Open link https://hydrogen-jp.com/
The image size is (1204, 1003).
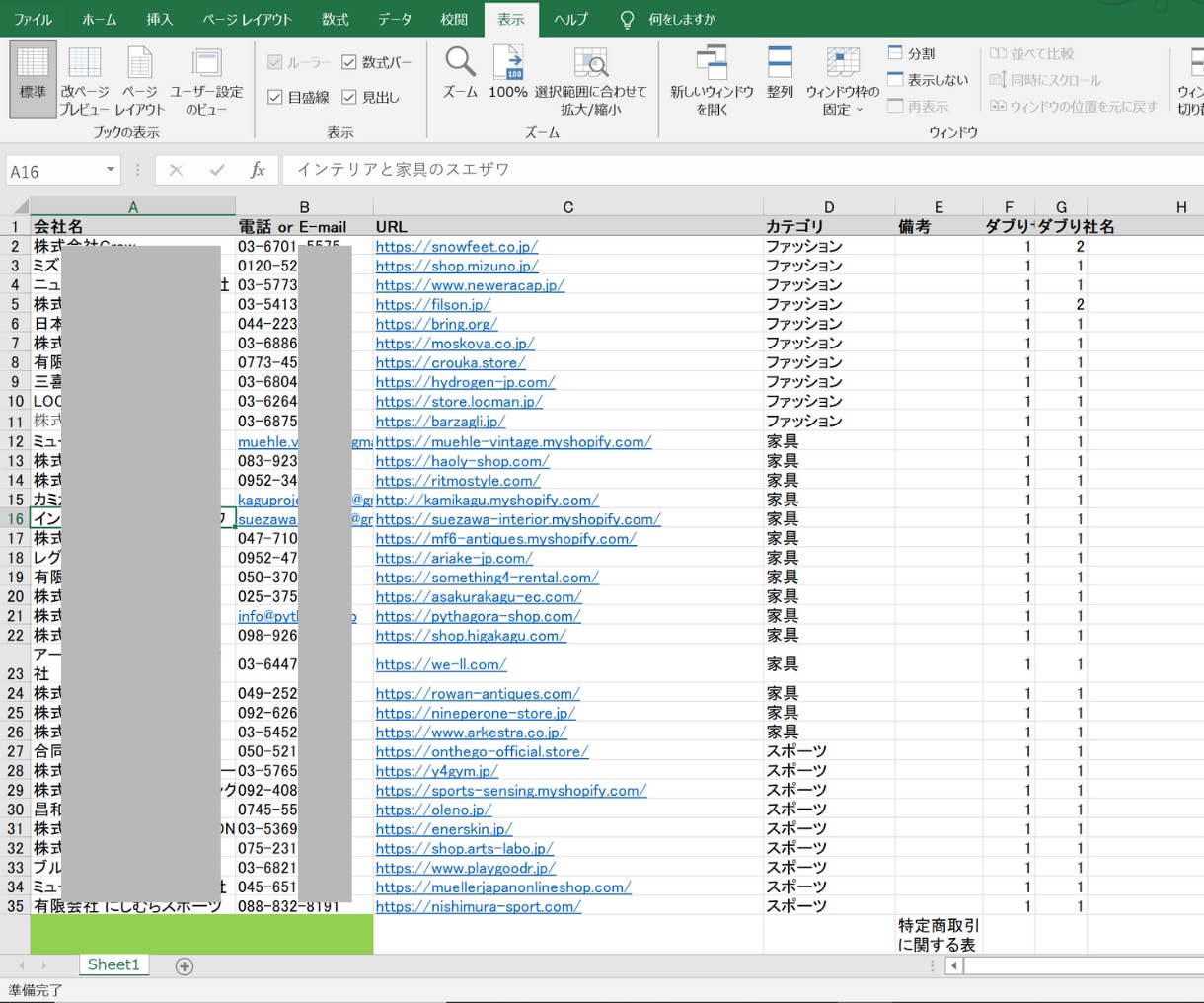tap(465, 382)
